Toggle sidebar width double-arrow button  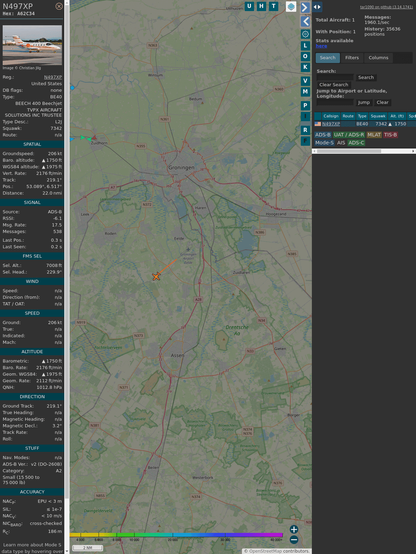point(317,7)
